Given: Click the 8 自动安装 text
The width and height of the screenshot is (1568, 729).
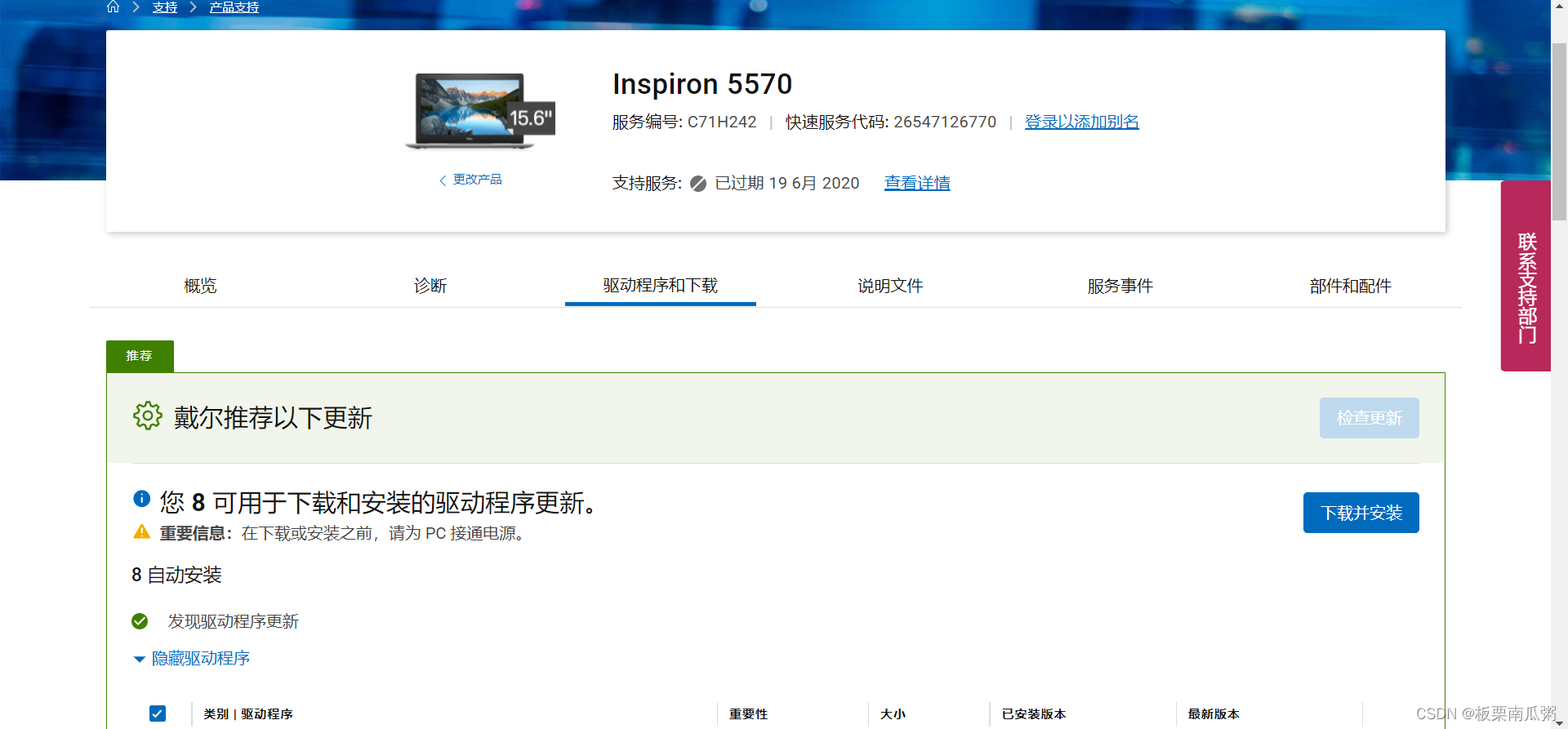Looking at the screenshot, I should click(x=176, y=575).
